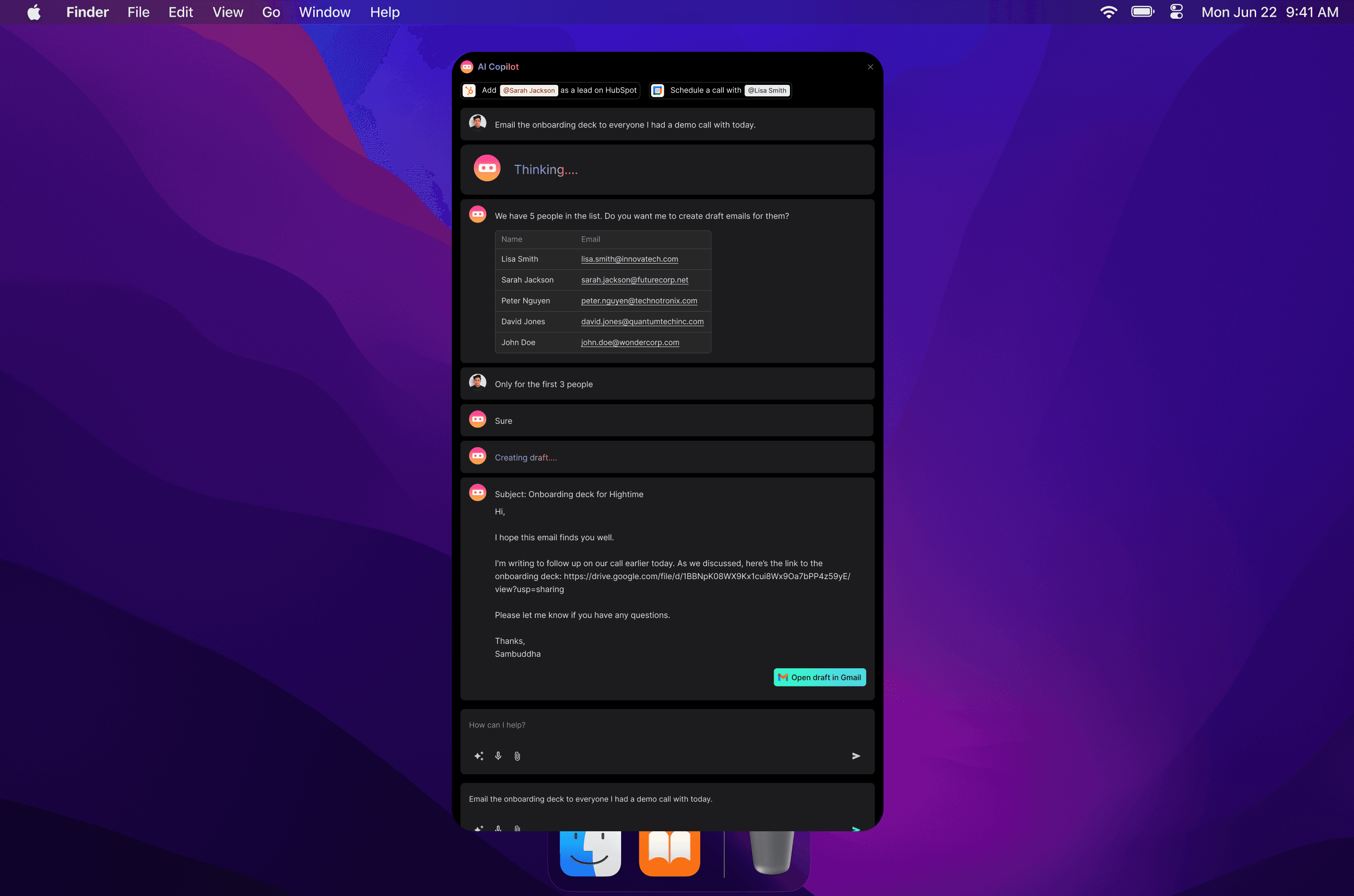This screenshot has width=1354, height=896.
Task: Open Finder from the Dock
Action: (590, 854)
